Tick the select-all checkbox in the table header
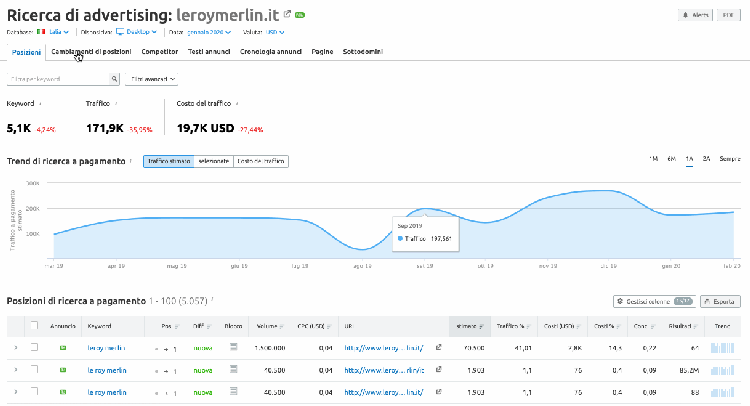 (34, 325)
